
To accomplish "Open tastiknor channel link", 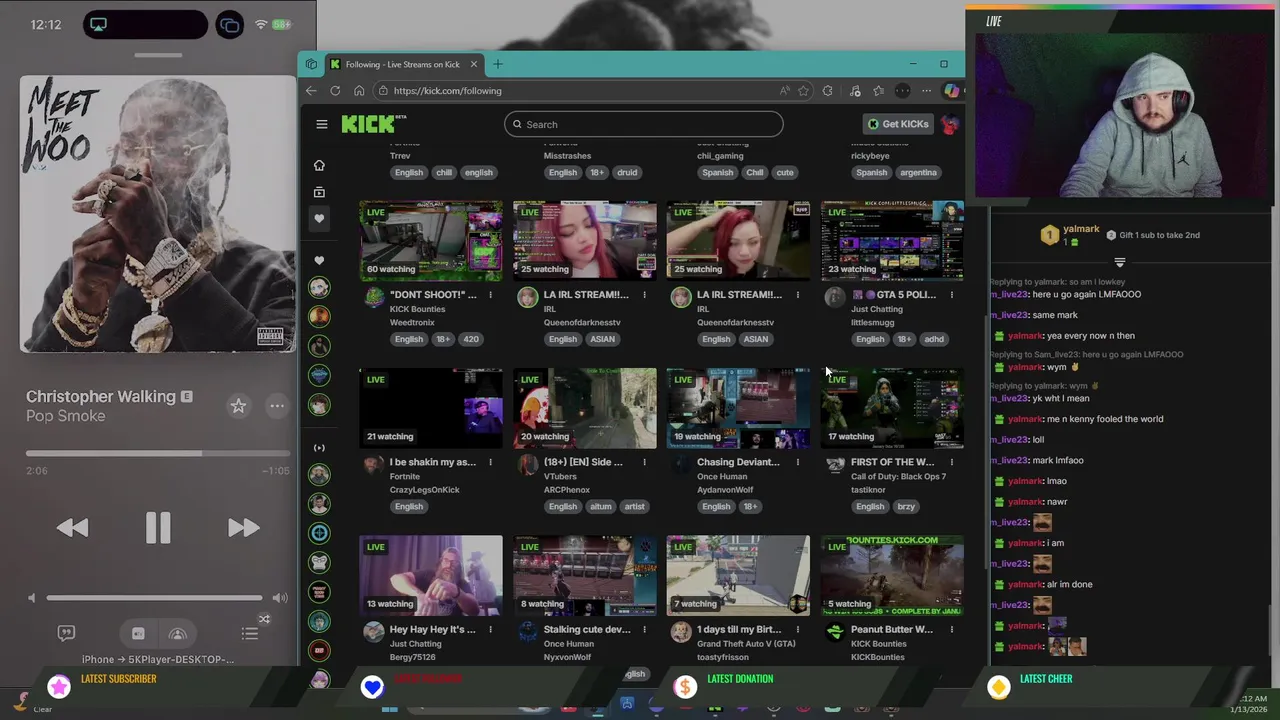I will 868,490.
